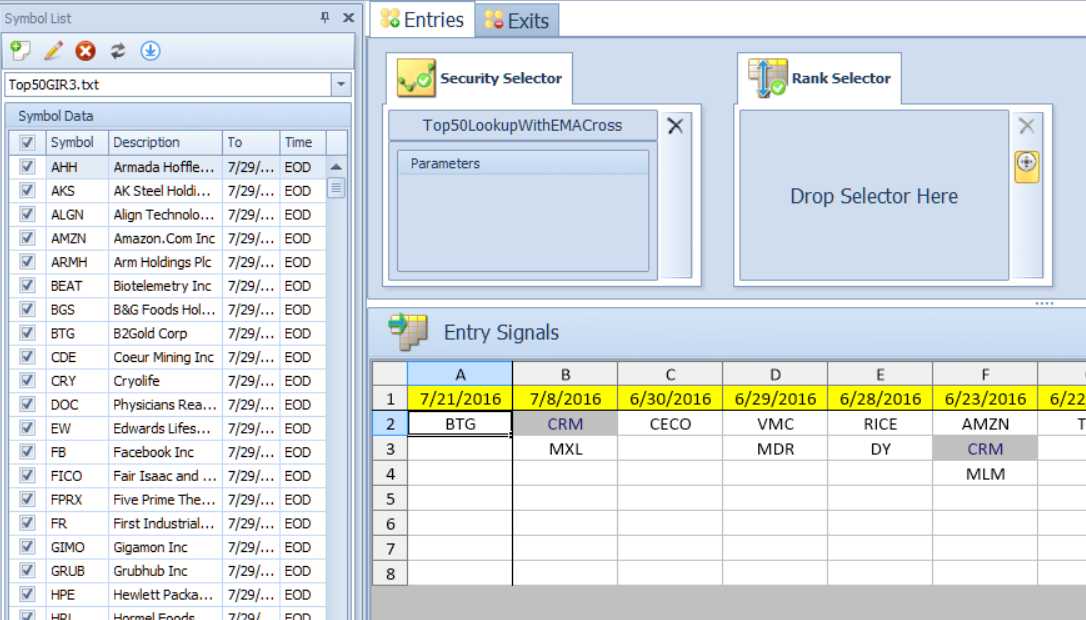Image resolution: width=1086 pixels, height=620 pixels.
Task: Click the Drop Selector Here area
Action: tap(874, 196)
